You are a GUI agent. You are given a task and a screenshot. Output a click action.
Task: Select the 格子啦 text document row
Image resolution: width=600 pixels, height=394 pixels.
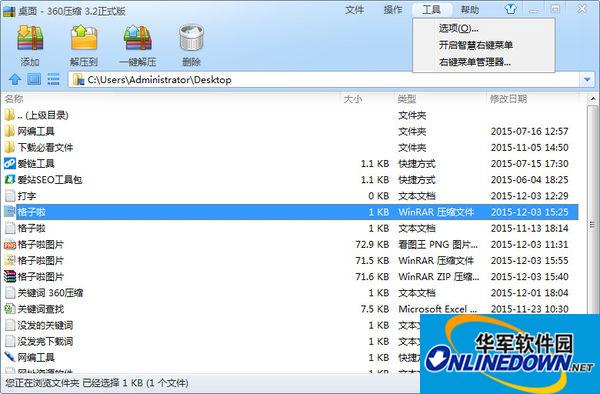tap(291, 228)
